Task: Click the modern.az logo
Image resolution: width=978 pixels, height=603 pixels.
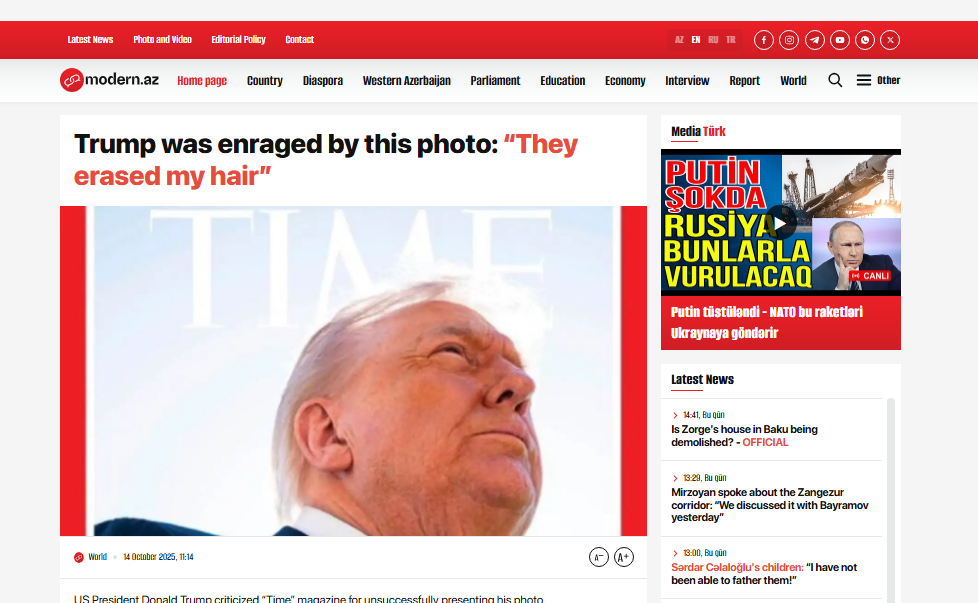Action: click(109, 80)
